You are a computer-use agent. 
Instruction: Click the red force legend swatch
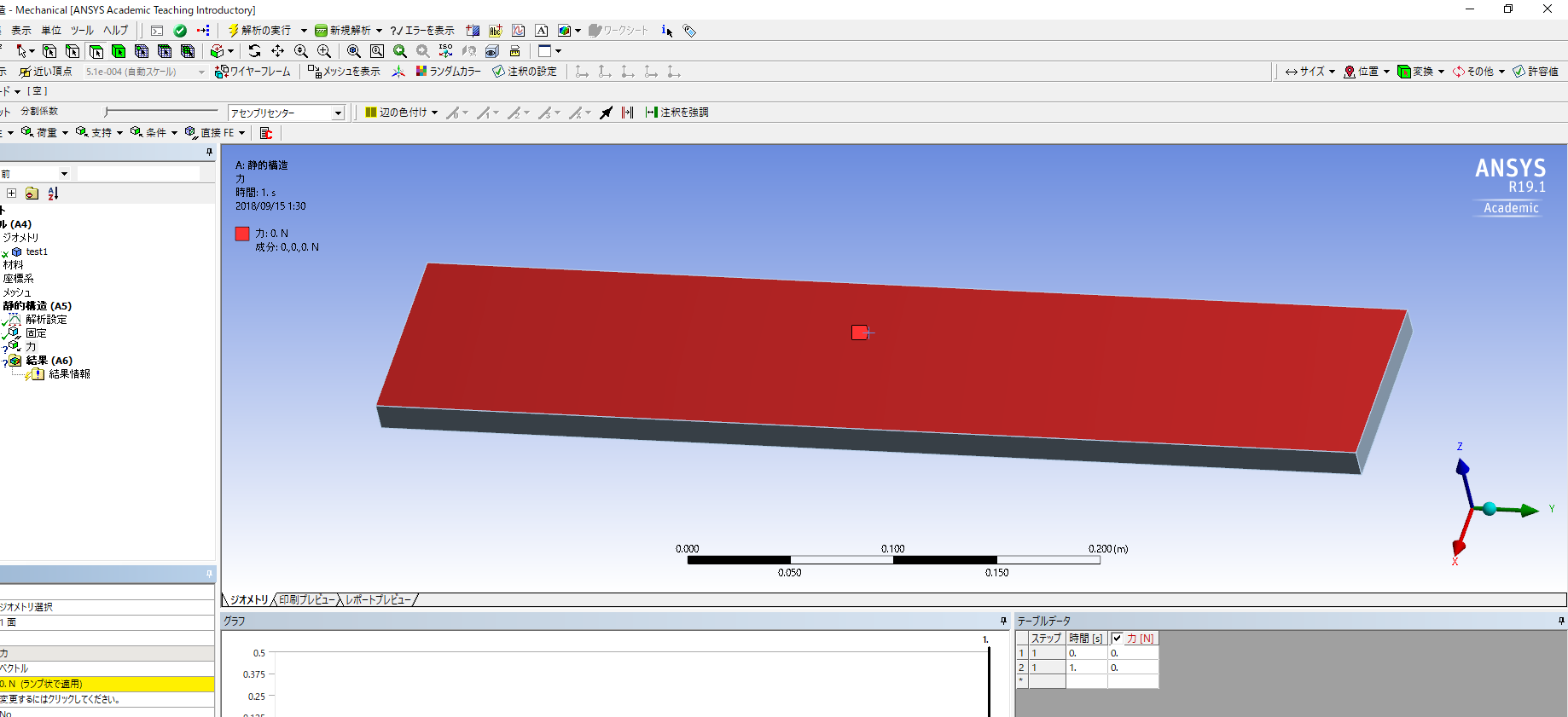(242, 234)
